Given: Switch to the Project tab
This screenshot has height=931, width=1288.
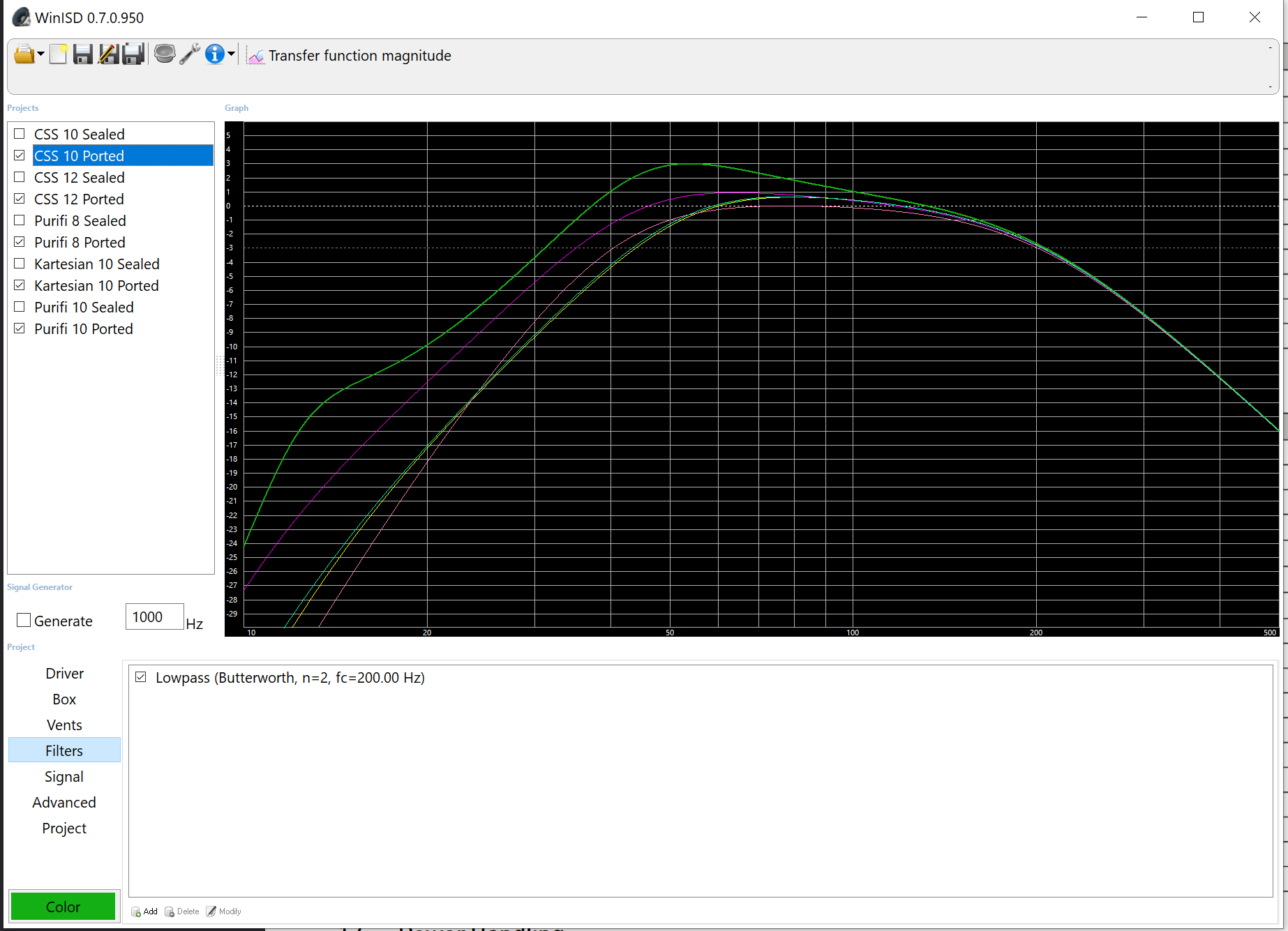Looking at the screenshot, I should tap(64, 828).
